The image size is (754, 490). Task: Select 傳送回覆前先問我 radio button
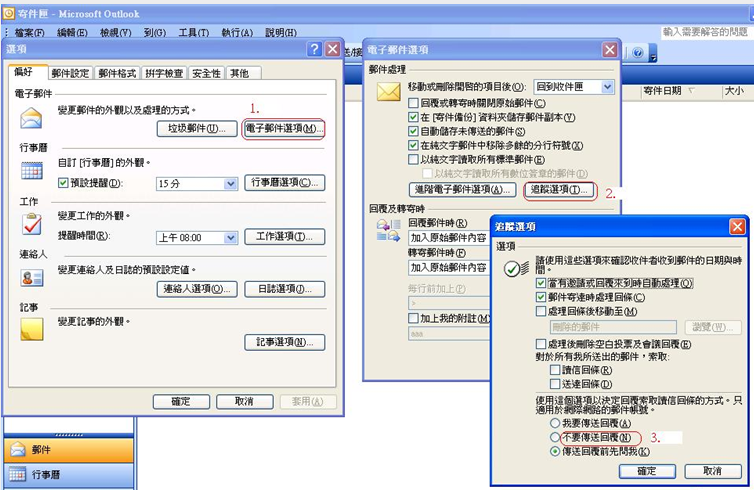555,452
